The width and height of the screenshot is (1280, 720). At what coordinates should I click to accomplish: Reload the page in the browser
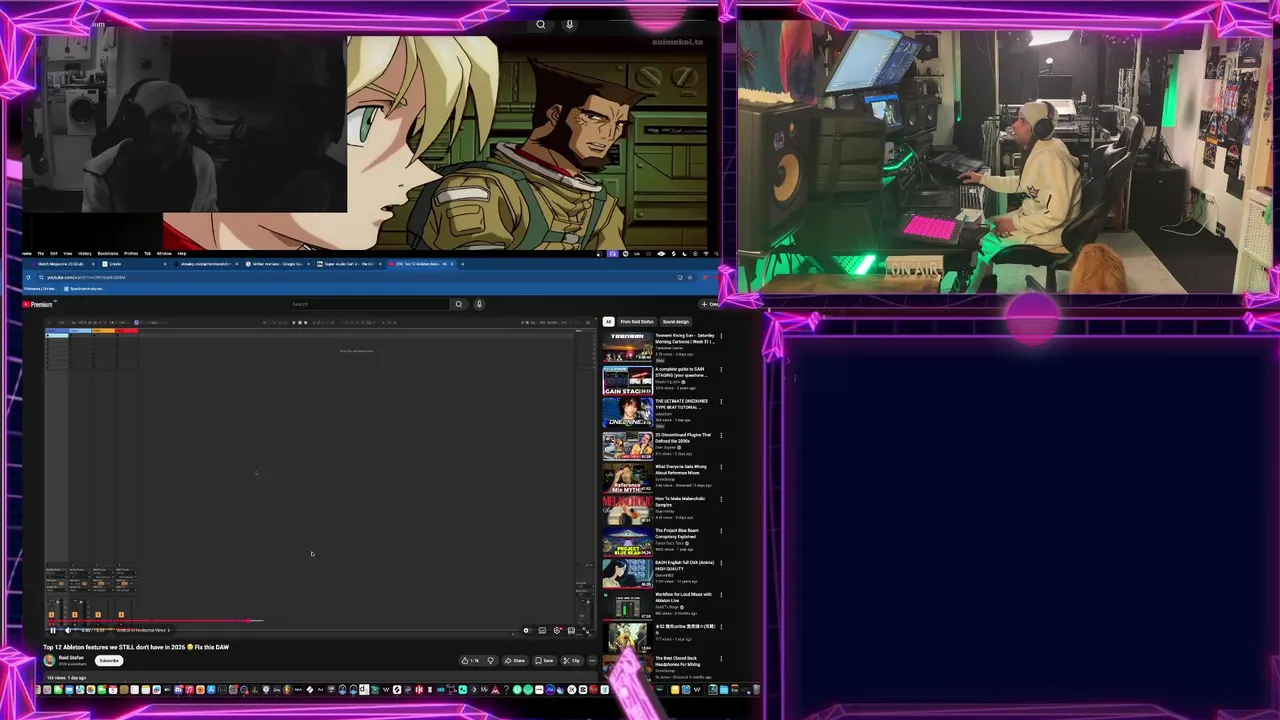pyautogui.click(x=28, y=277)
